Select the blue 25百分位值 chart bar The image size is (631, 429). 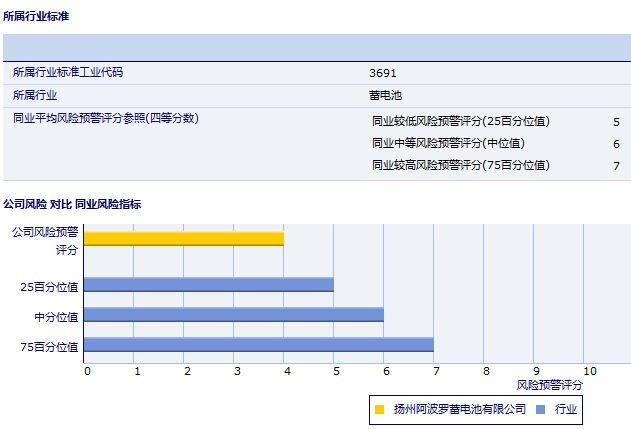coord(208,285)
